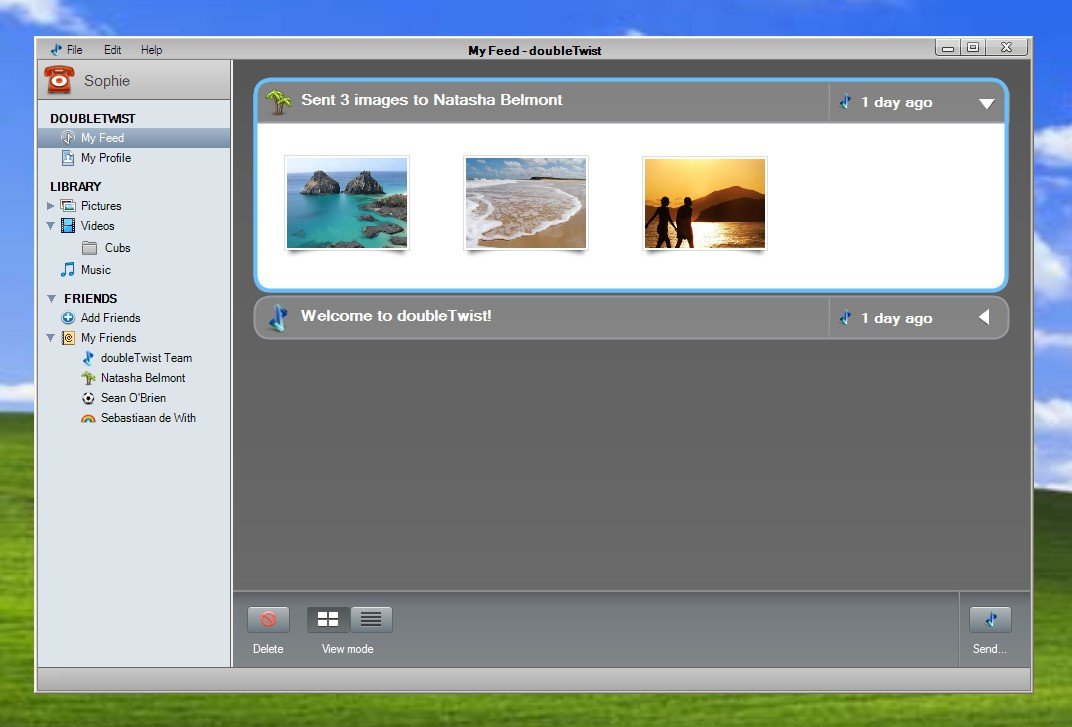Maximize the doubleTwist window
Viewport: 1072px width, 727px height.
[972, 47]
